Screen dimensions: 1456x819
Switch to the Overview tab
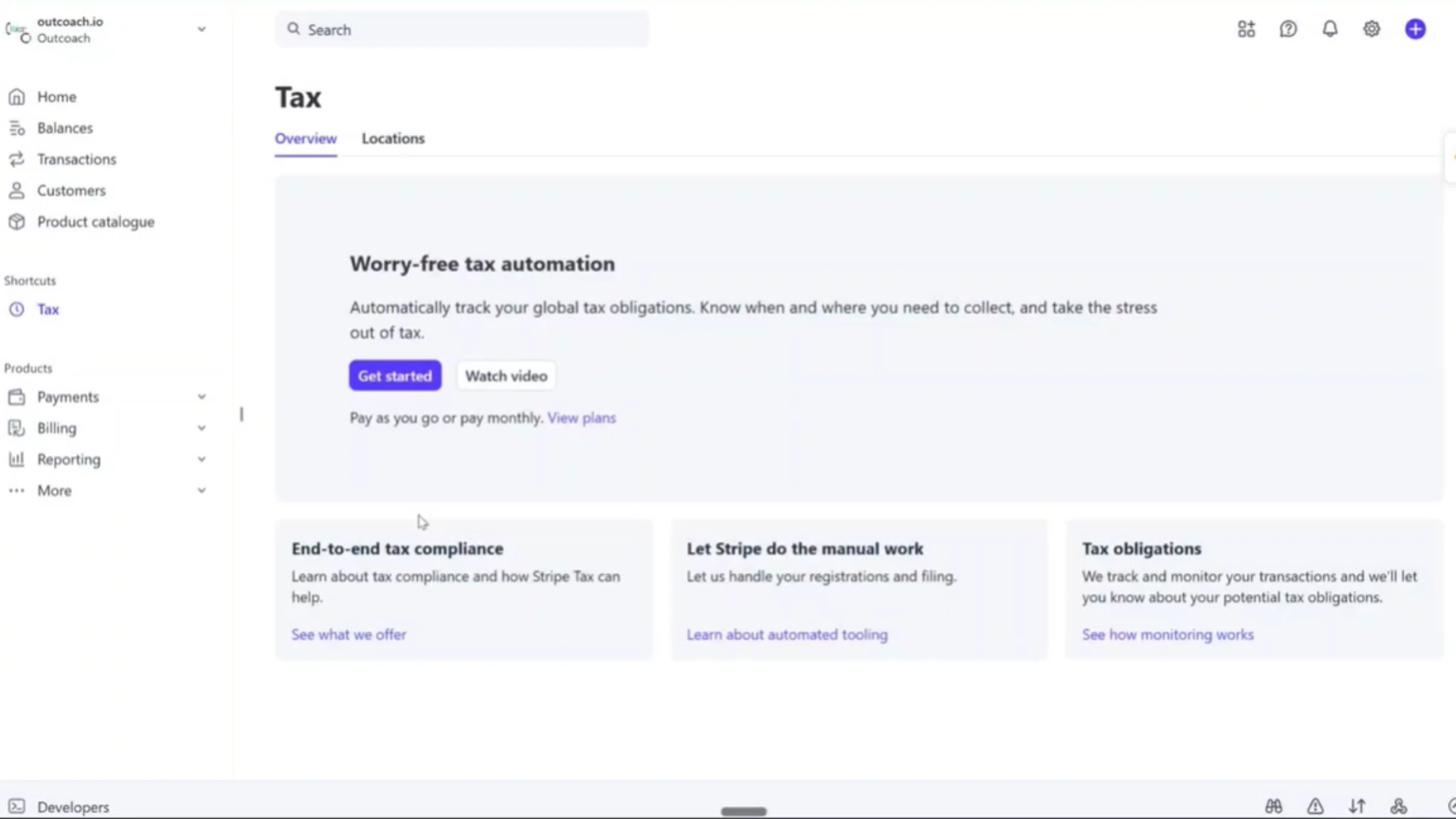[306, 139]
